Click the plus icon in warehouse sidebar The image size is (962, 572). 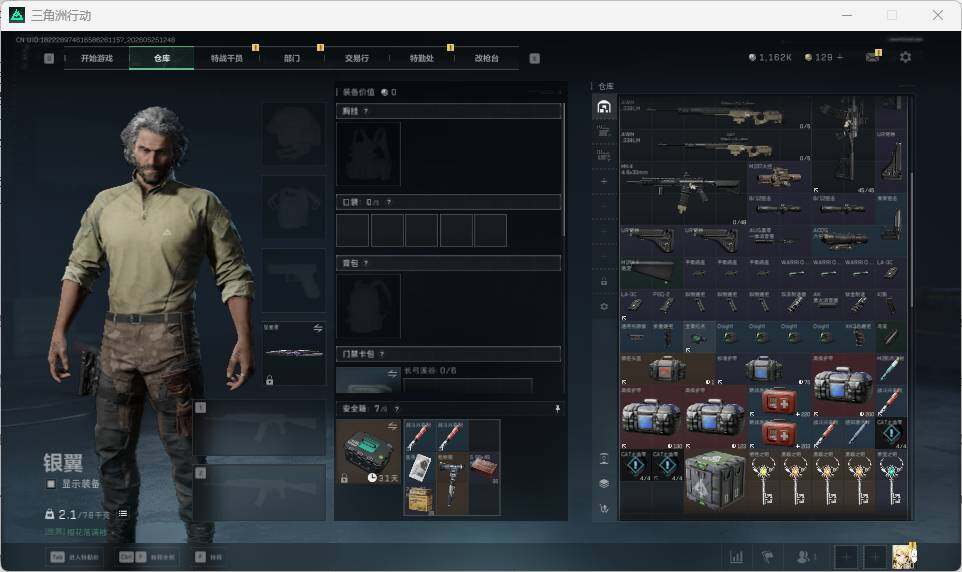pos(604,182)
